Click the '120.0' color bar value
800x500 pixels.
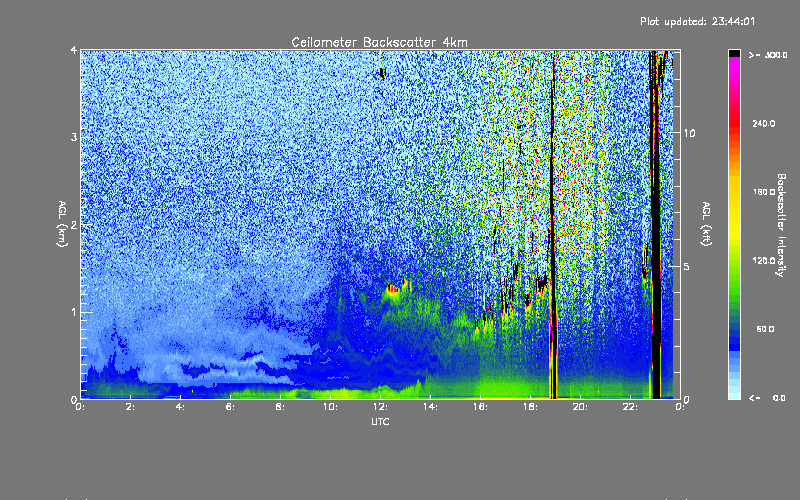(764, 260)
